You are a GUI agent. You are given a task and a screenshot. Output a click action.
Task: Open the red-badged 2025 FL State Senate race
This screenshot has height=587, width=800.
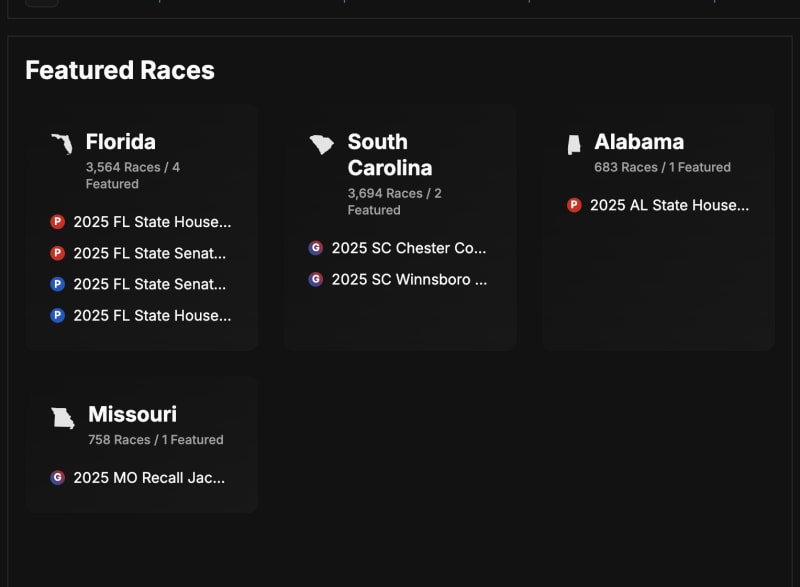149,253
